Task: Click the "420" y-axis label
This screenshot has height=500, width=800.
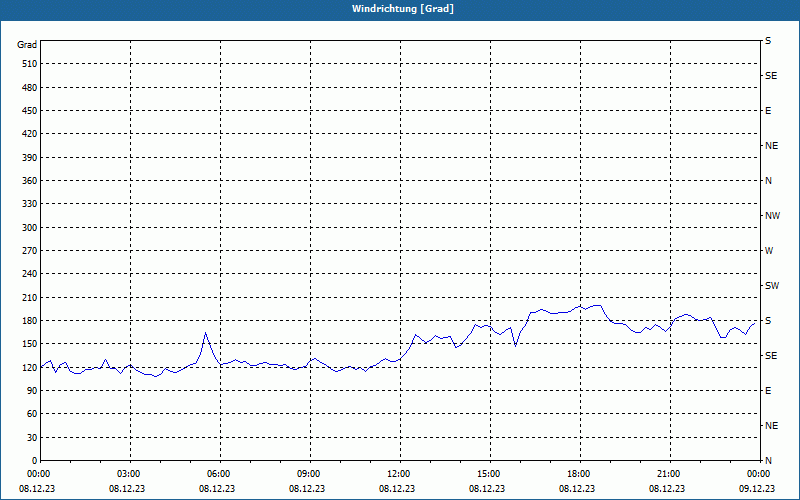Action: pos(30,134)
